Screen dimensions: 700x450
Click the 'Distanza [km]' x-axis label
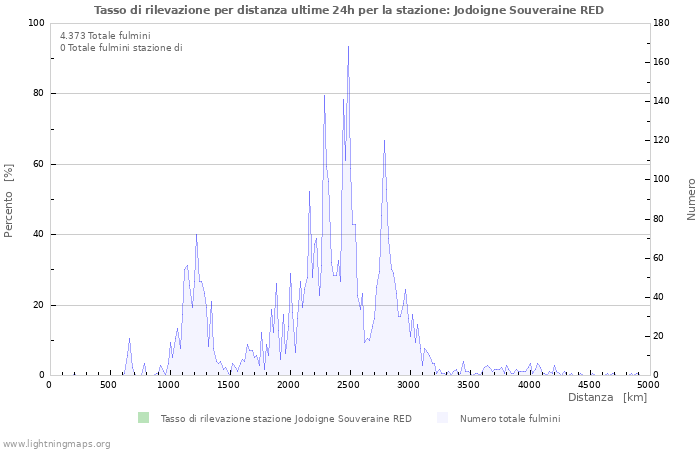tap(607, 397)
